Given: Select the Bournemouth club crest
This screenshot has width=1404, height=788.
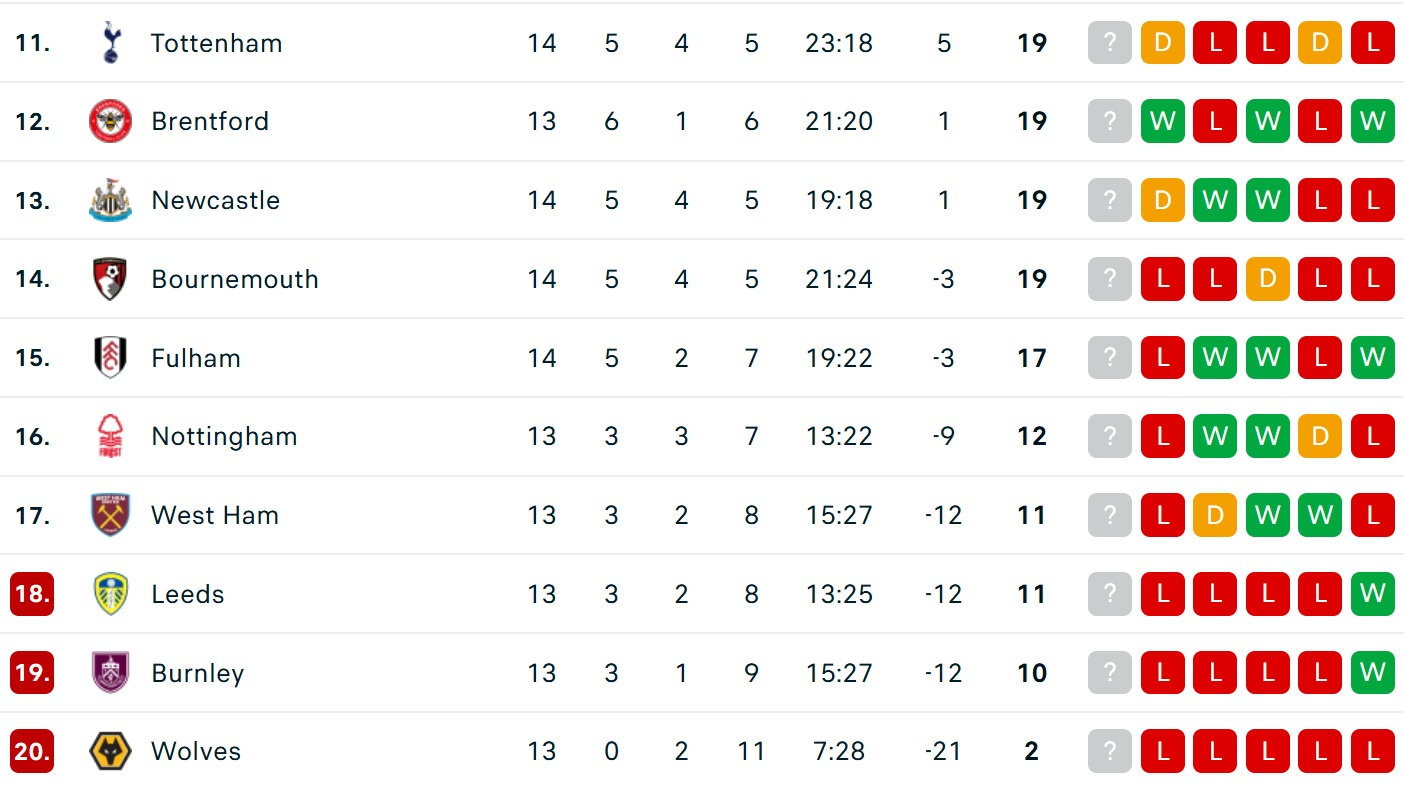Looking at the screenshot, I should click(x=110, y=279).
